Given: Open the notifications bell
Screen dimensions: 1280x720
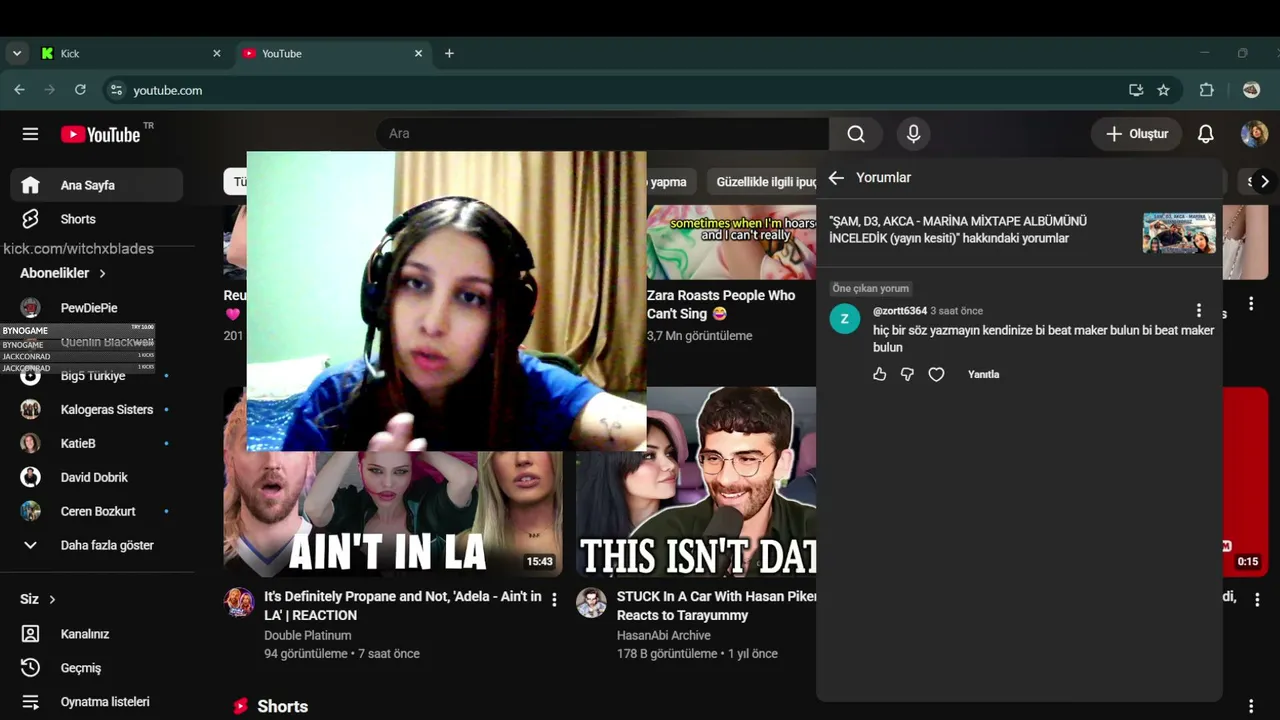Looking at the screenshot, I should click(1206, 134).
